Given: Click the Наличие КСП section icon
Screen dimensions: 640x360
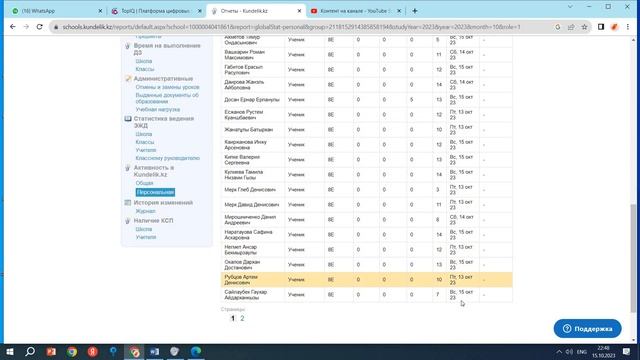Looking at the screenshot, I should tap(128, 220).
